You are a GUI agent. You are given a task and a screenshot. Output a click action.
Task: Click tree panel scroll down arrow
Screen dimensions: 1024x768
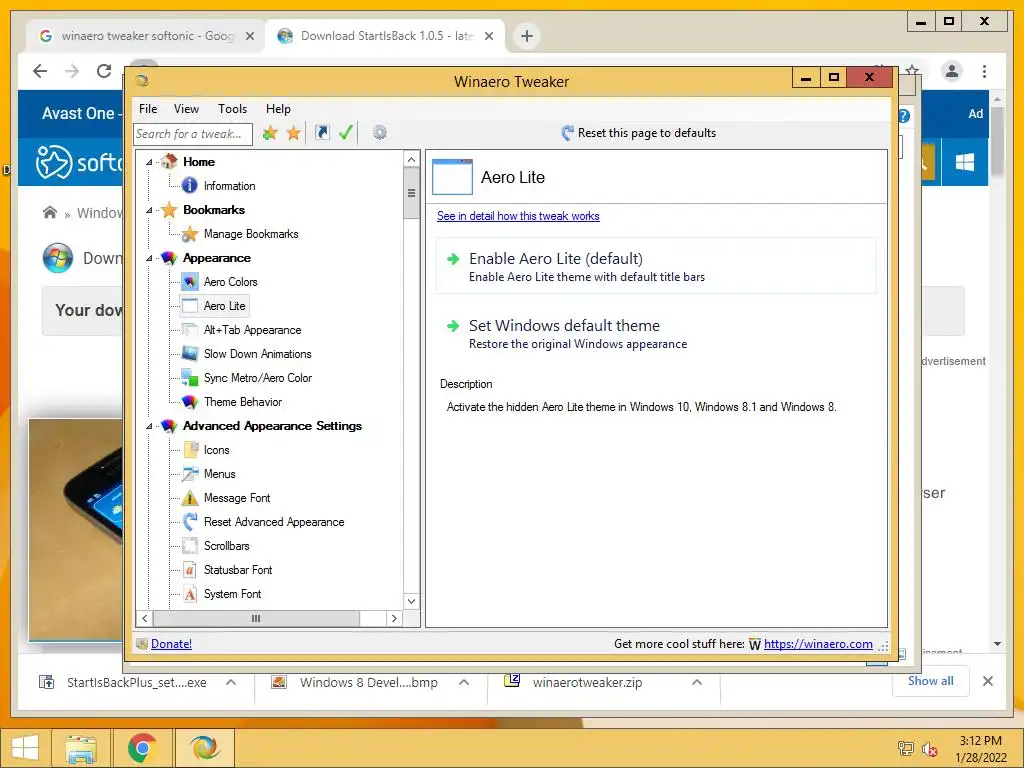coord(411,601)
